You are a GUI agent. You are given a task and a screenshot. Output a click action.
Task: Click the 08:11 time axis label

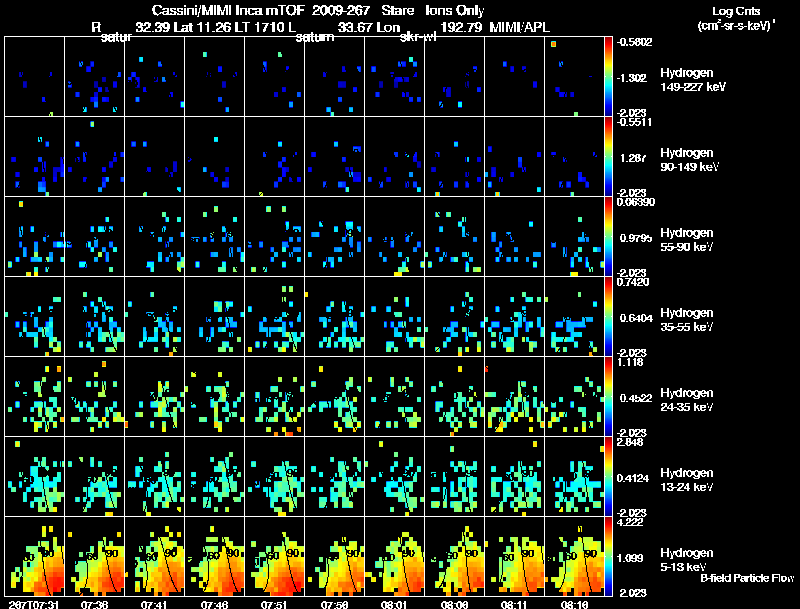514,604
